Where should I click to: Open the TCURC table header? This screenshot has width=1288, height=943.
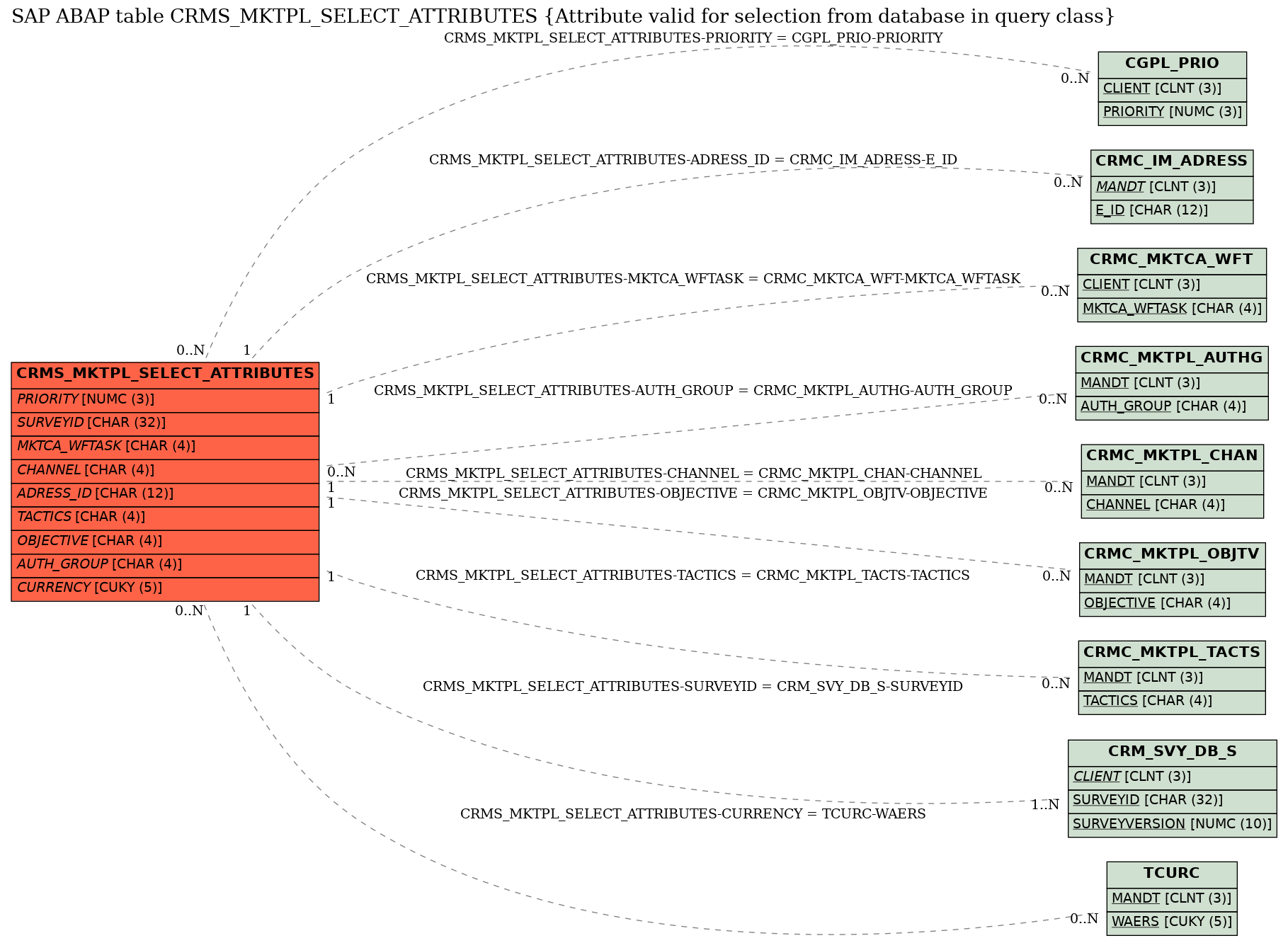(x=1172, y=874)
